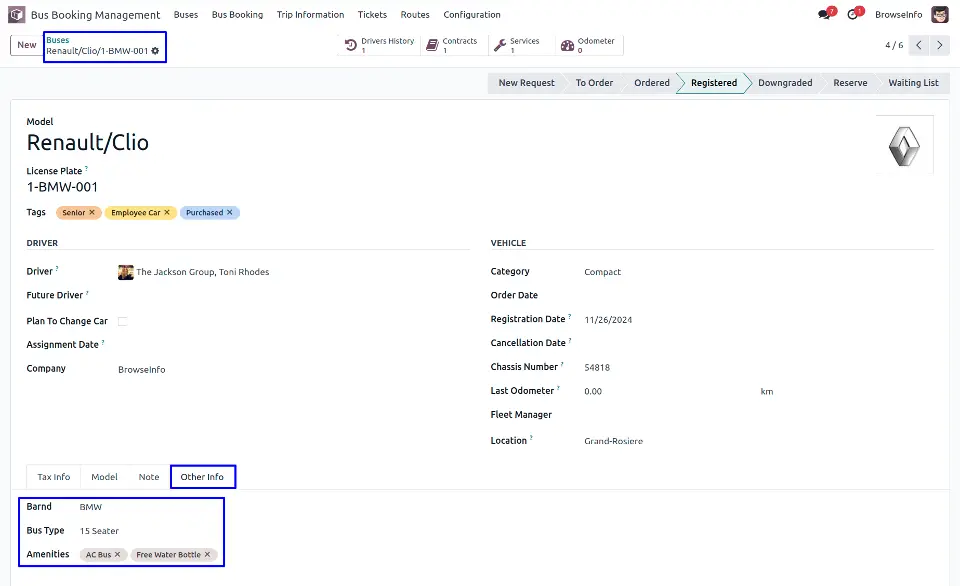Image resolution: width=960 pixels, height=586 pixels.
Task: Edit the License Plate field 1-BMW-001
Action: [62, 187]
